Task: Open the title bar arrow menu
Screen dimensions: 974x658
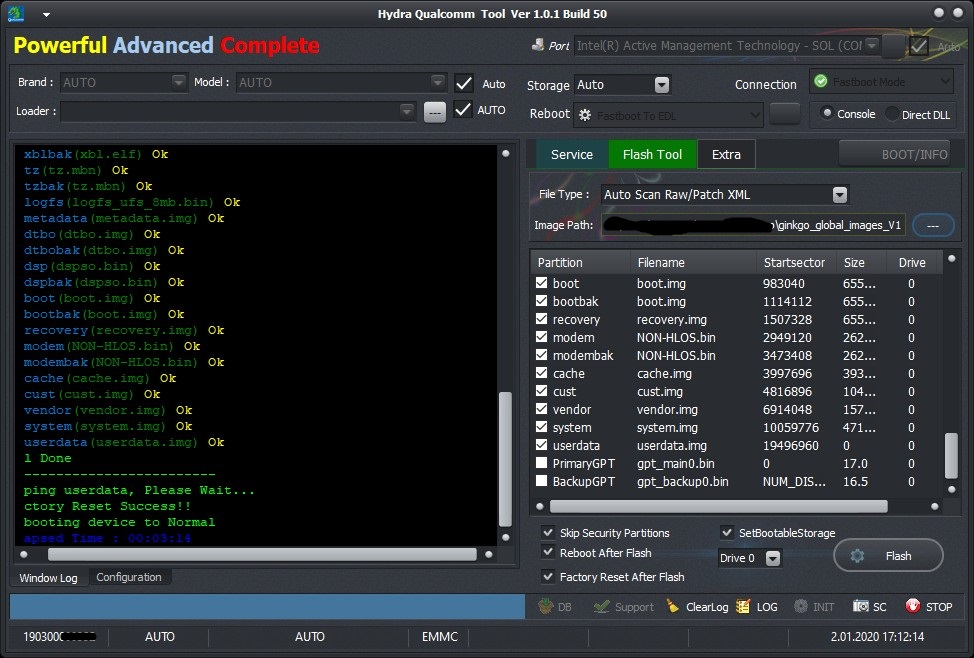Action: click(x=47, y=14)
